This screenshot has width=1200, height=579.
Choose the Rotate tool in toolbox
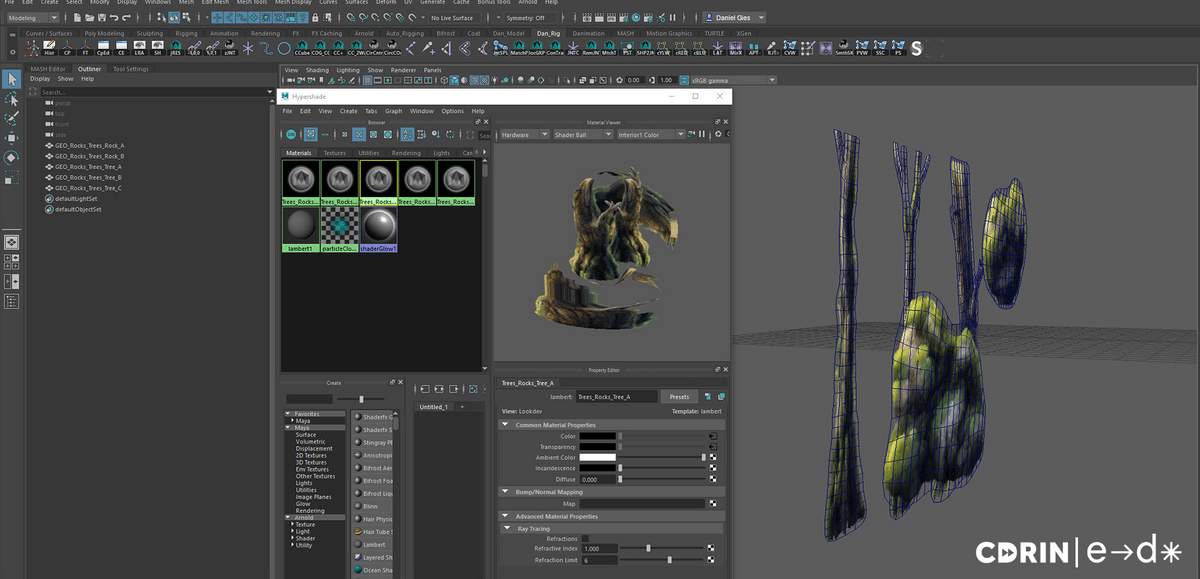pos(11,157)
